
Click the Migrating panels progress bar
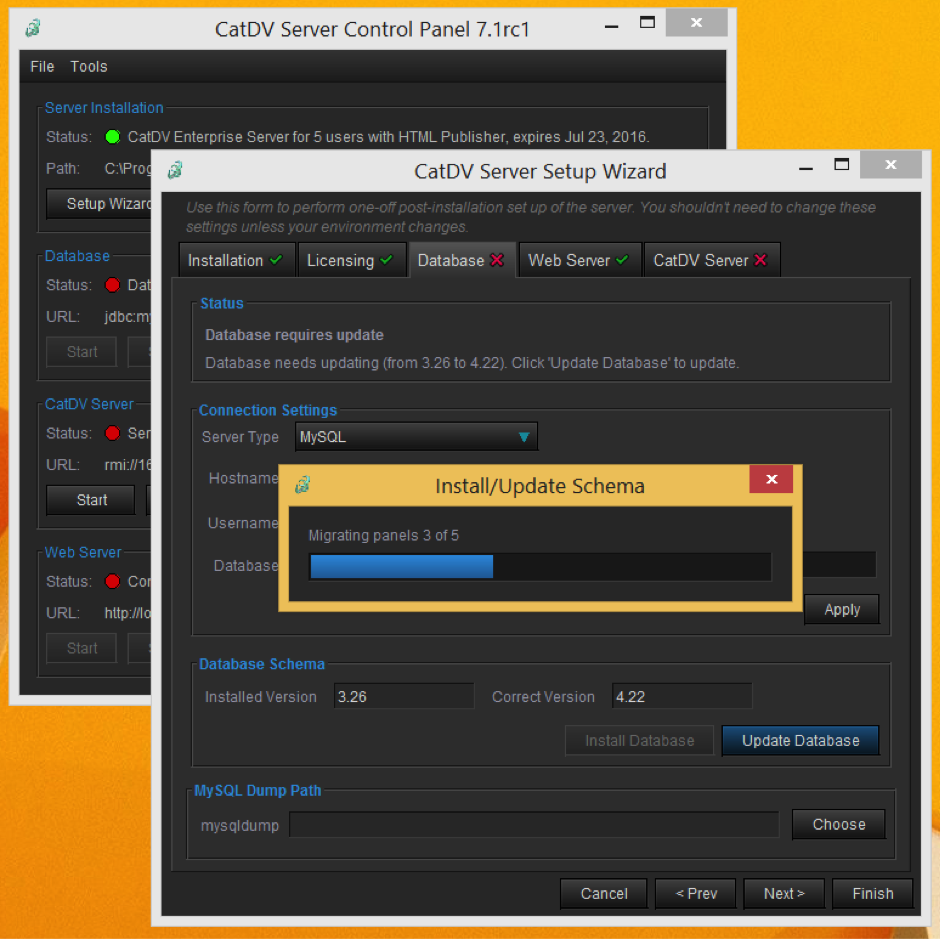click(x=540, y=567)
